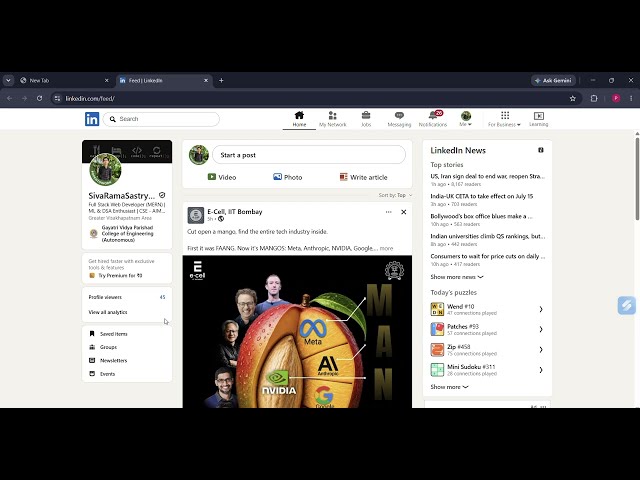Open the Mini Sudoku #311 puzzle icon
The width and height of the screenshot is (640, 480).
point(437,370)
